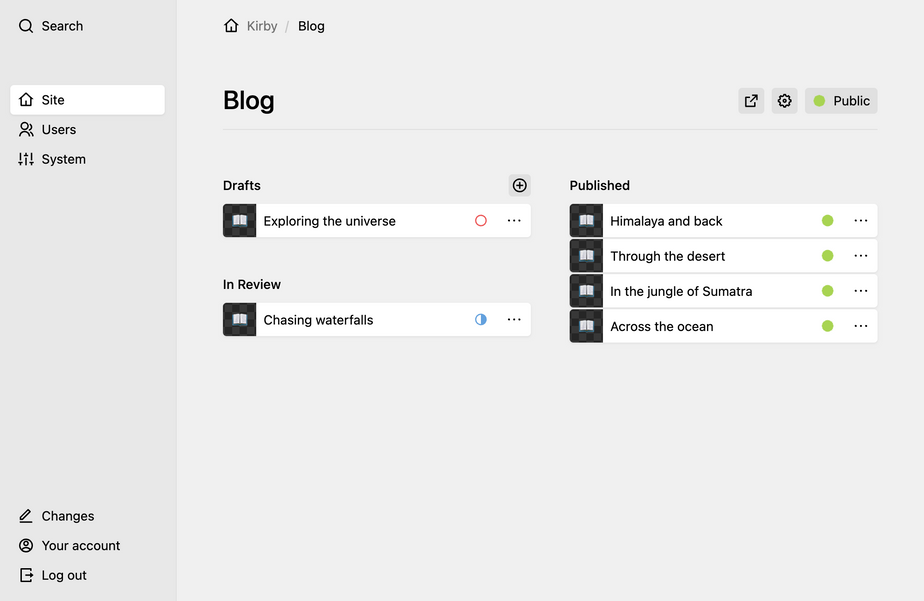
Task: Click the Public status button
Action: (x=841, y=101)
